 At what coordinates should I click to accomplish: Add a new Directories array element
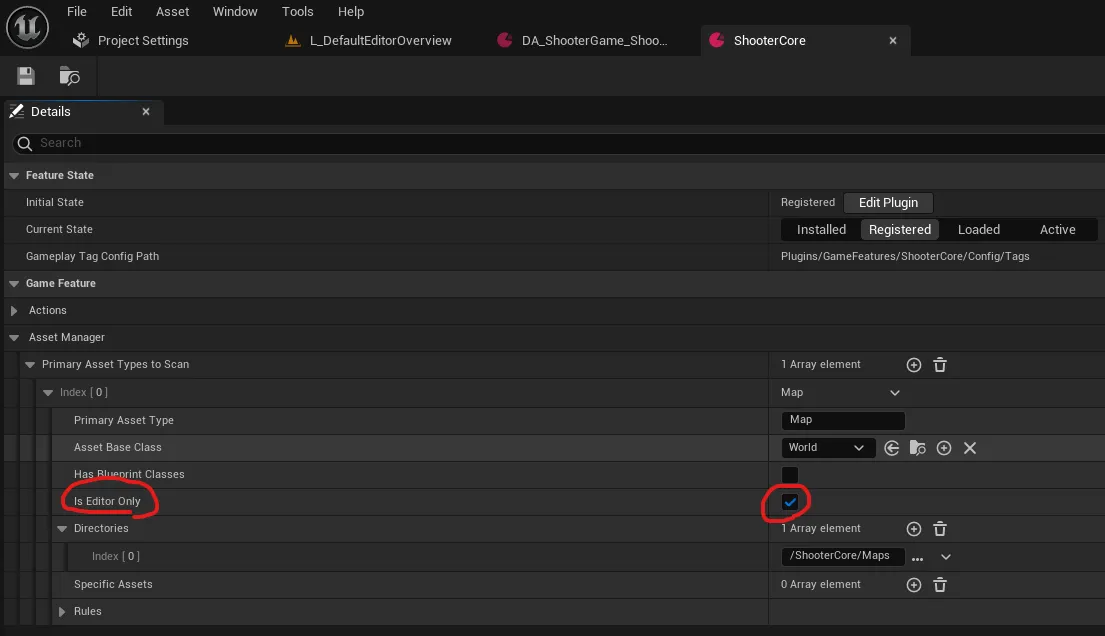click(914, 529)
